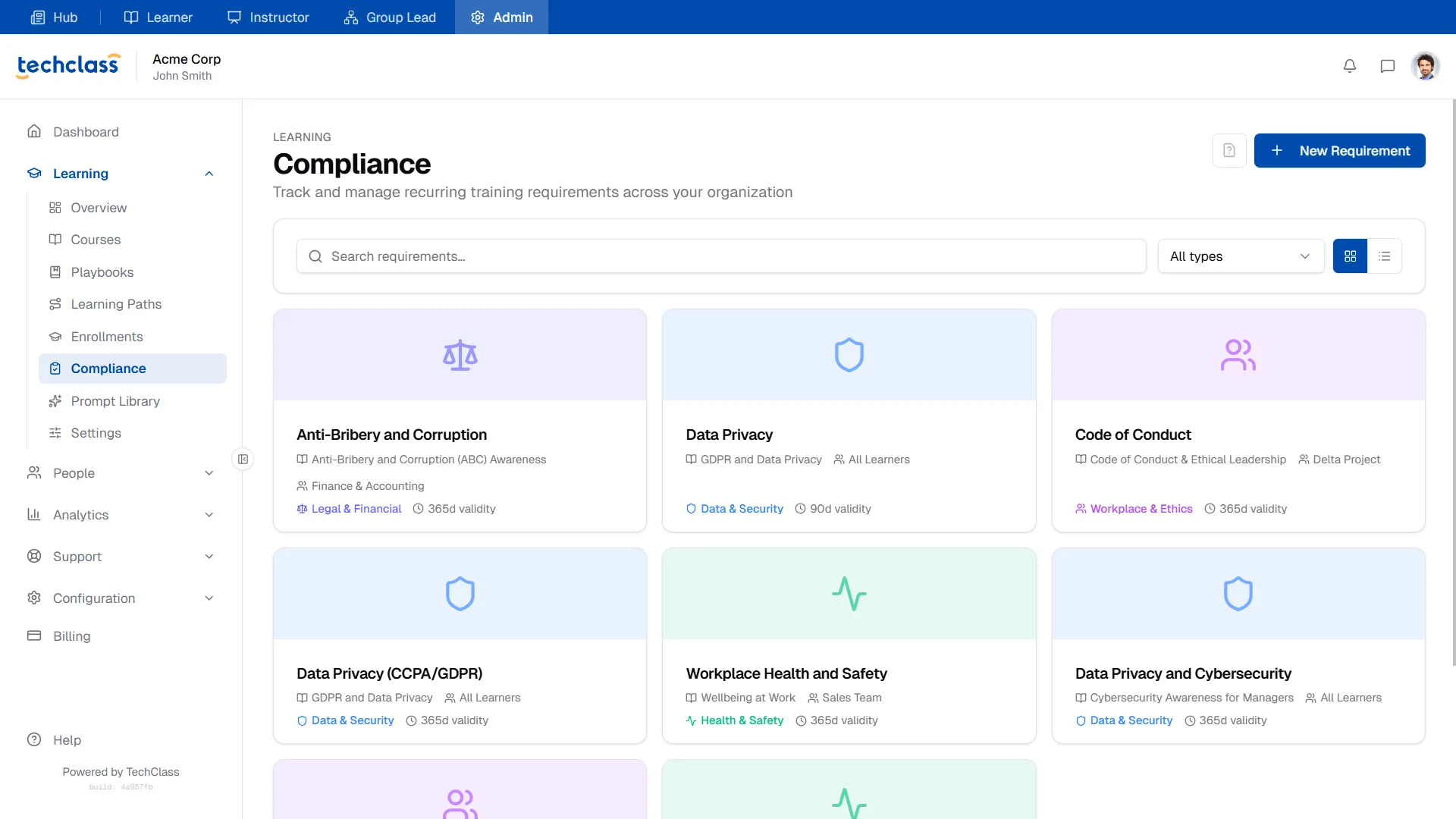Open the messages chat icon
1456x819 pixels.
tap(1388, 66)
